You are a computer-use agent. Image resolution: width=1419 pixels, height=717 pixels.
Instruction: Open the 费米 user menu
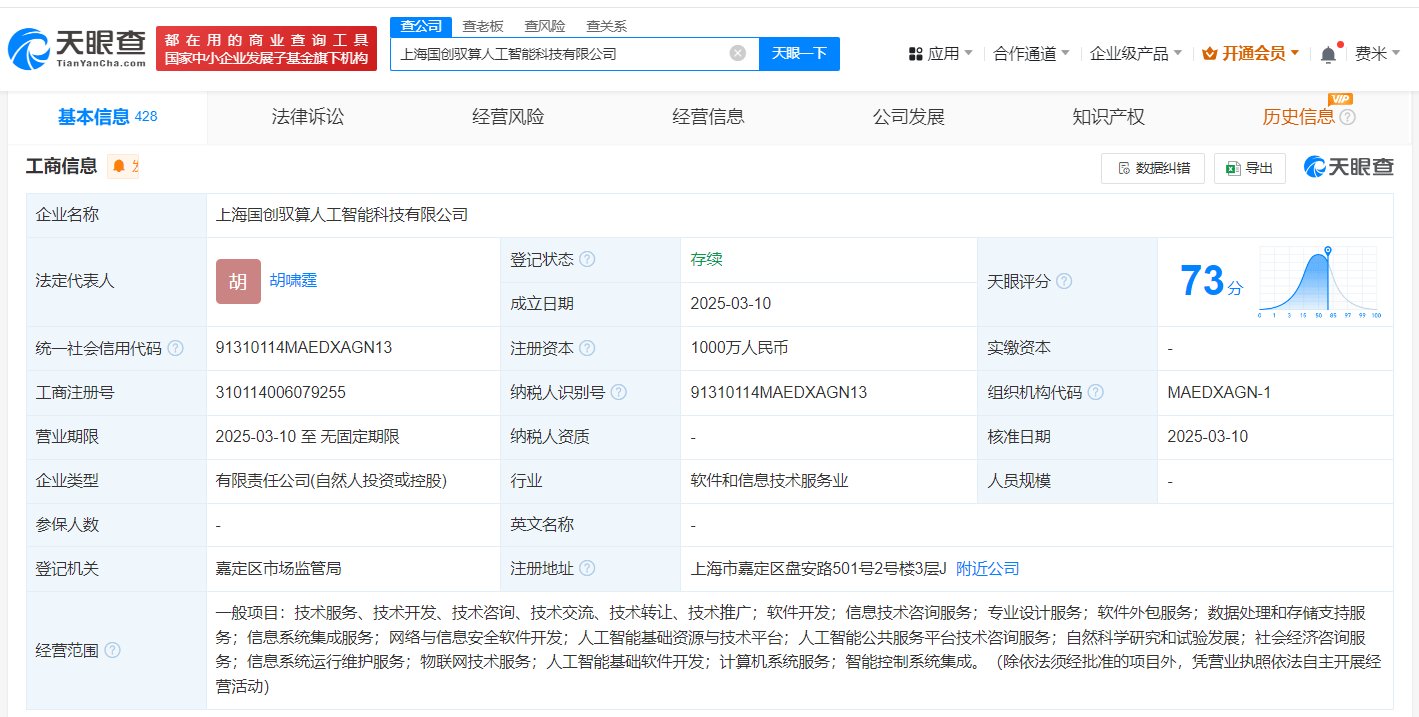(x=1377, y=54)
